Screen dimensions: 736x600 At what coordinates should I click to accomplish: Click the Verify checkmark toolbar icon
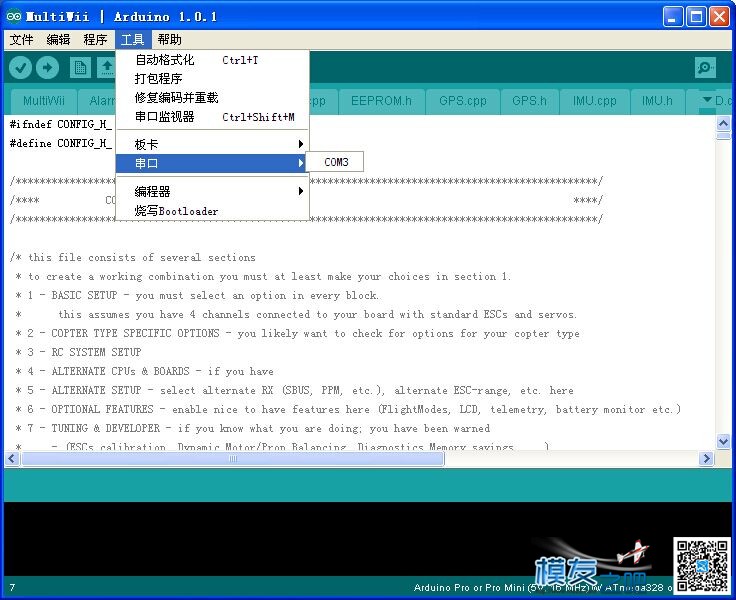click(x=20, y=68)
